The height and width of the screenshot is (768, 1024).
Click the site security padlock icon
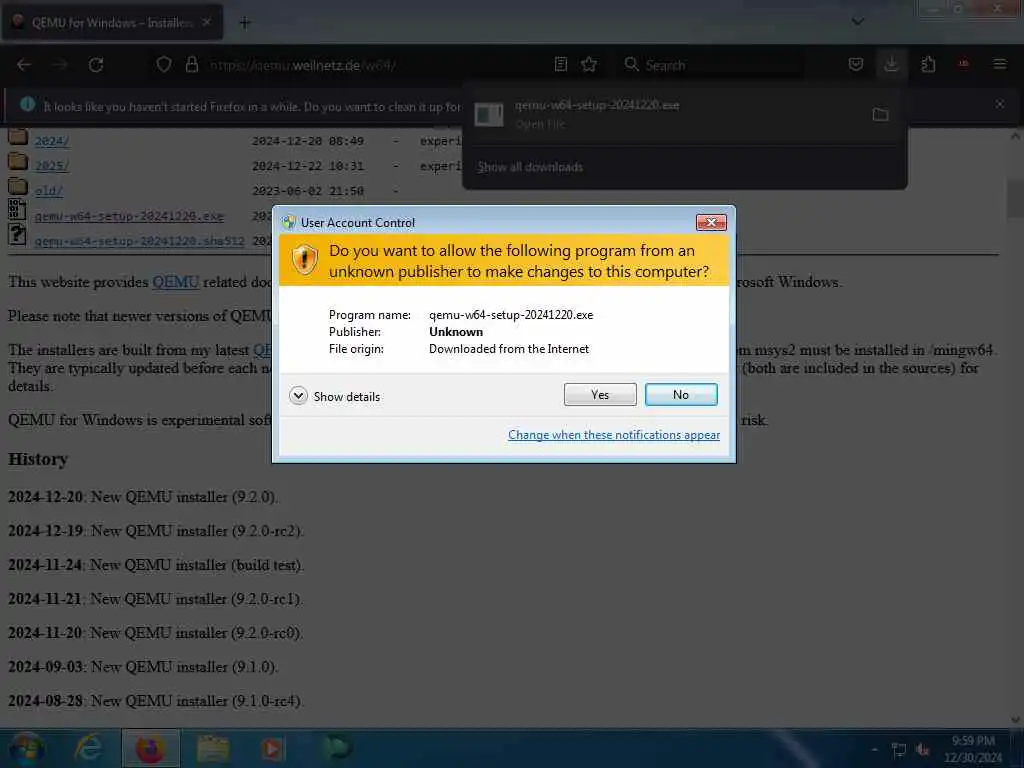click(191, 65)
